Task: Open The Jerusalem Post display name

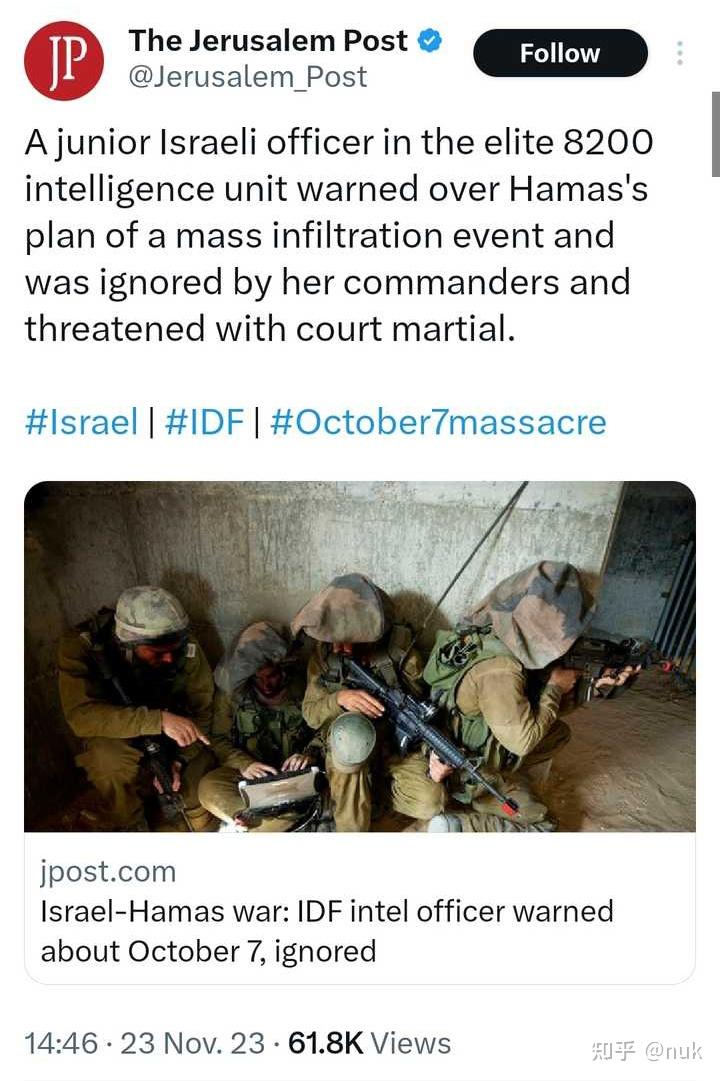Action: point(268,41)
